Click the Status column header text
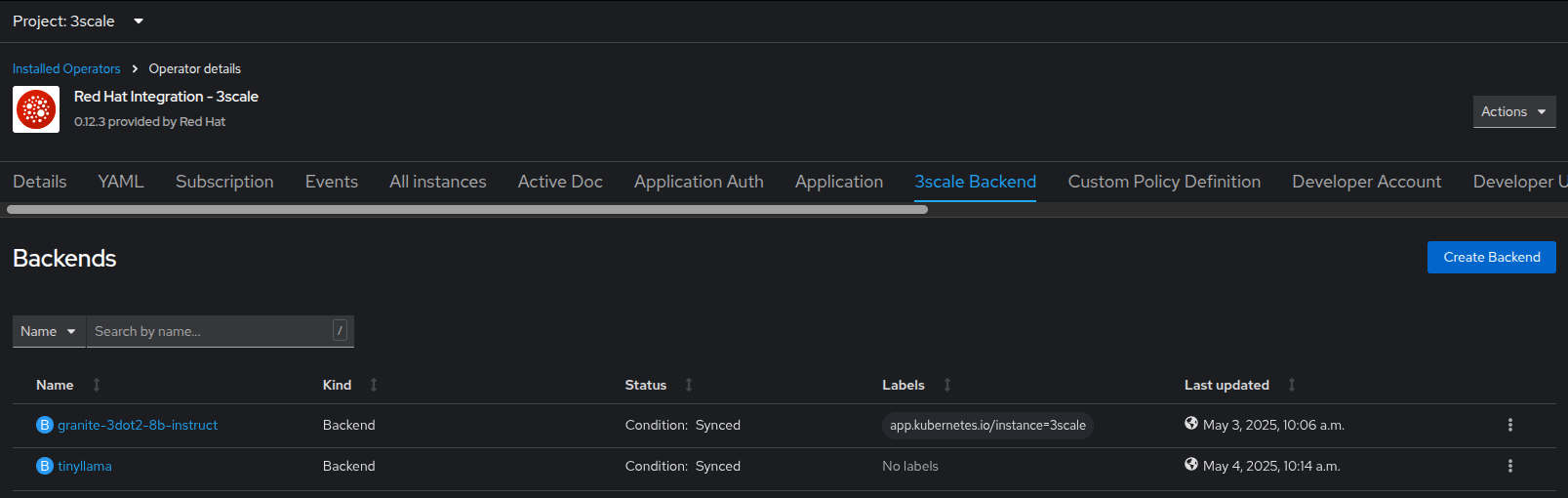Image resolution: width=1568 pixels, height=498 pixels. pyautogui.click(x=646, y=385)
